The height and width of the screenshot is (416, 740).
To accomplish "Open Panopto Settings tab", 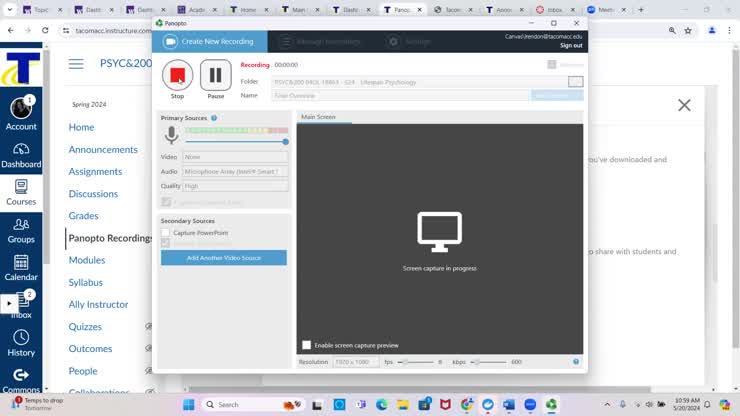I will 408,42.
